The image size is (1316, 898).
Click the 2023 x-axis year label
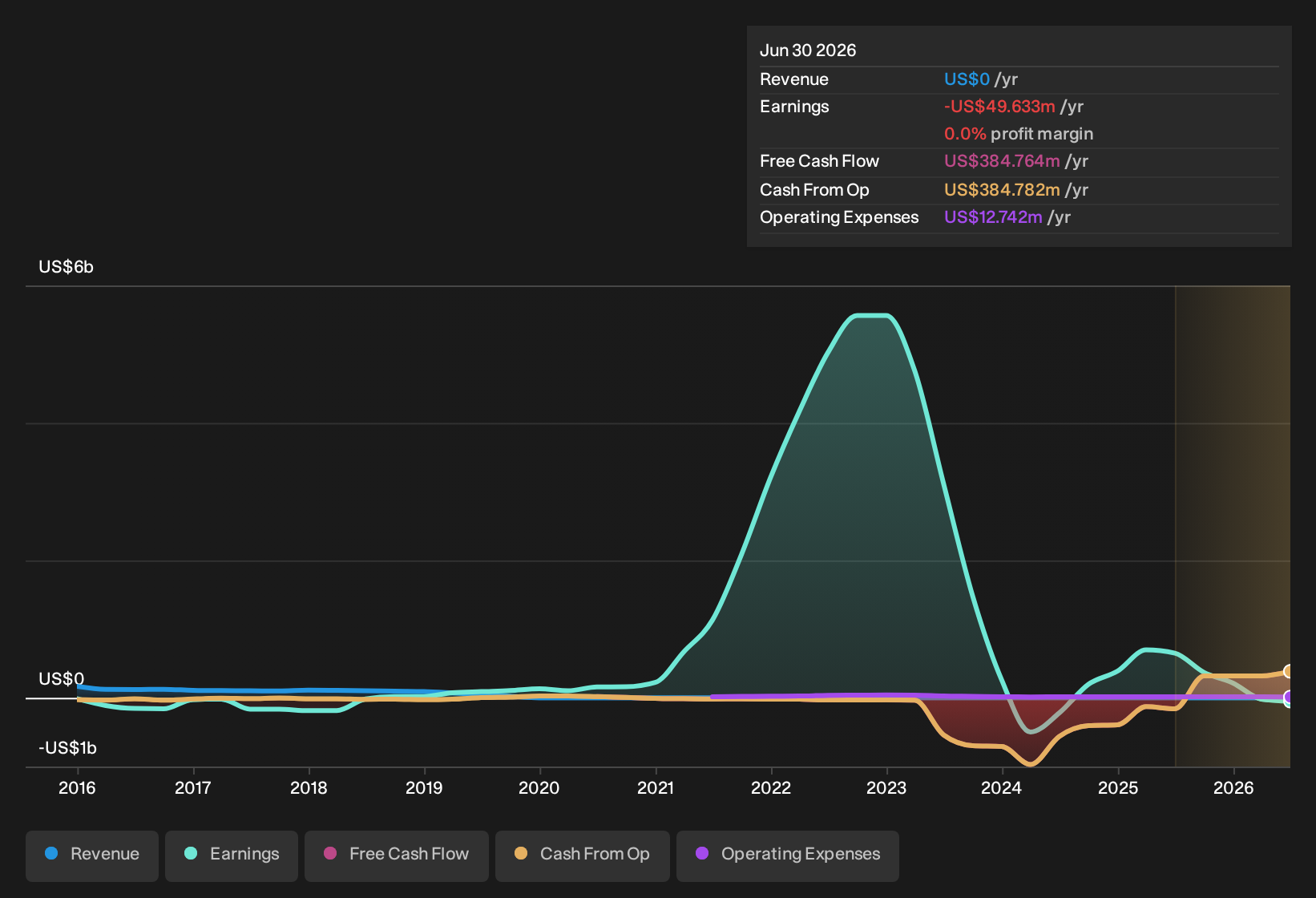pos(886,788)
